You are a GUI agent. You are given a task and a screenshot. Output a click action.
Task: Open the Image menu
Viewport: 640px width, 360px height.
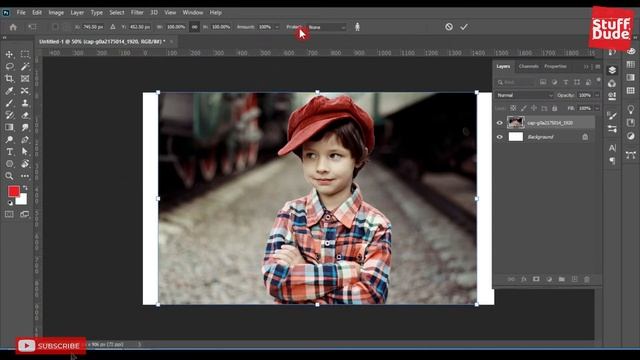point(56,13)
